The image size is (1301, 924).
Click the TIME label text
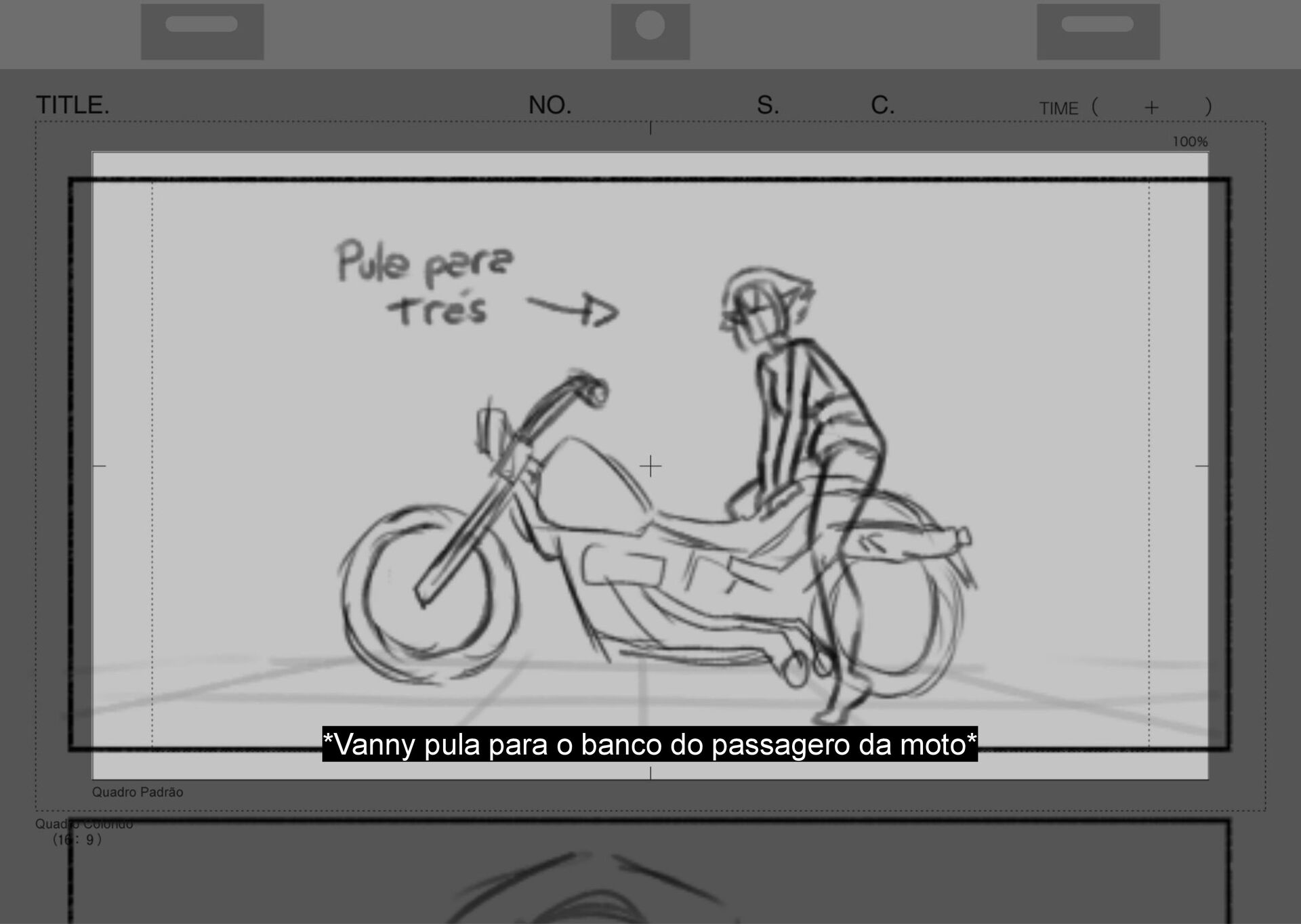pyautogui.click(x=1058, y=108)
